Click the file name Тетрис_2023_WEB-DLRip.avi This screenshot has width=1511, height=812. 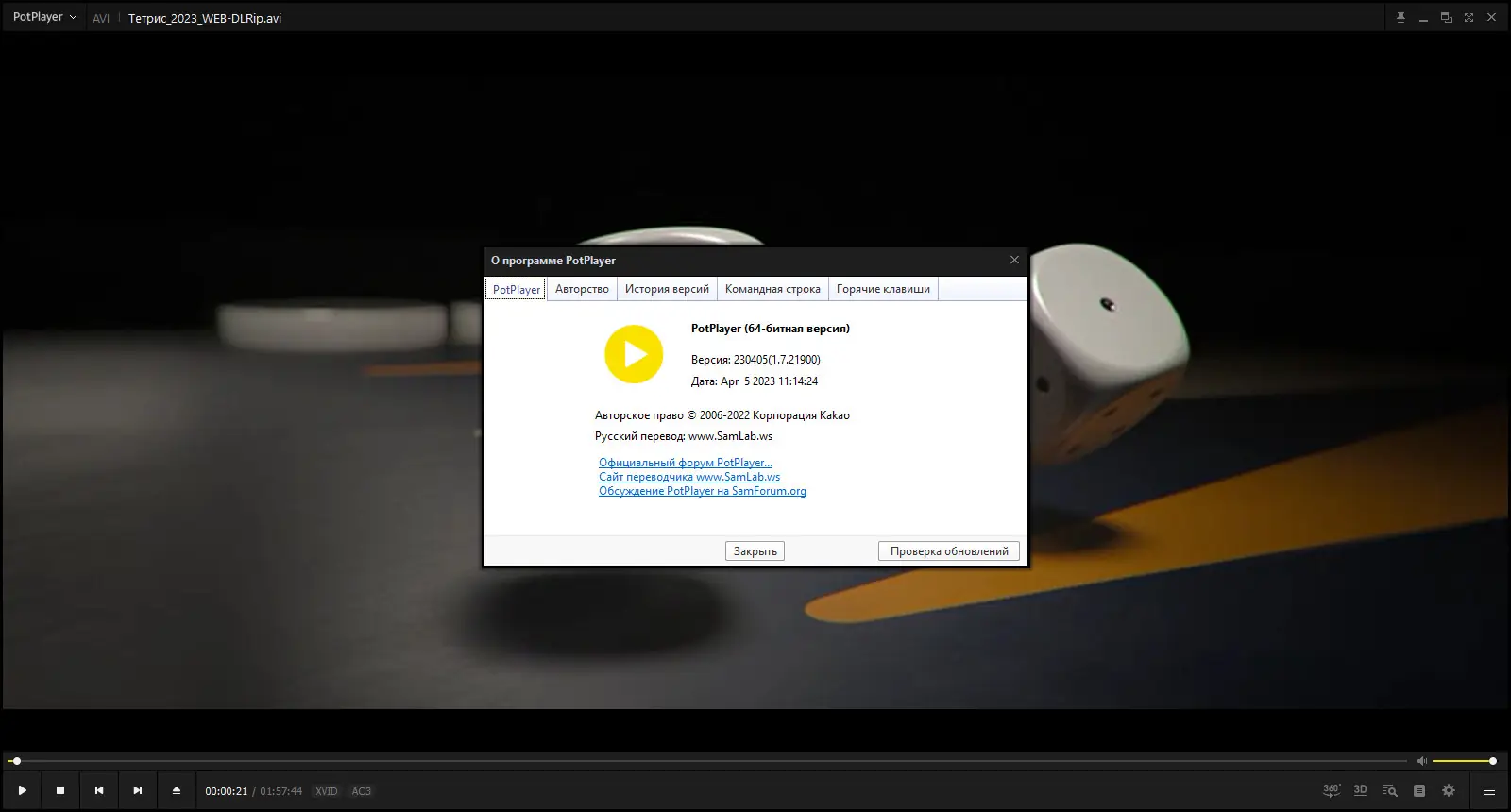[x=205, y=18]
